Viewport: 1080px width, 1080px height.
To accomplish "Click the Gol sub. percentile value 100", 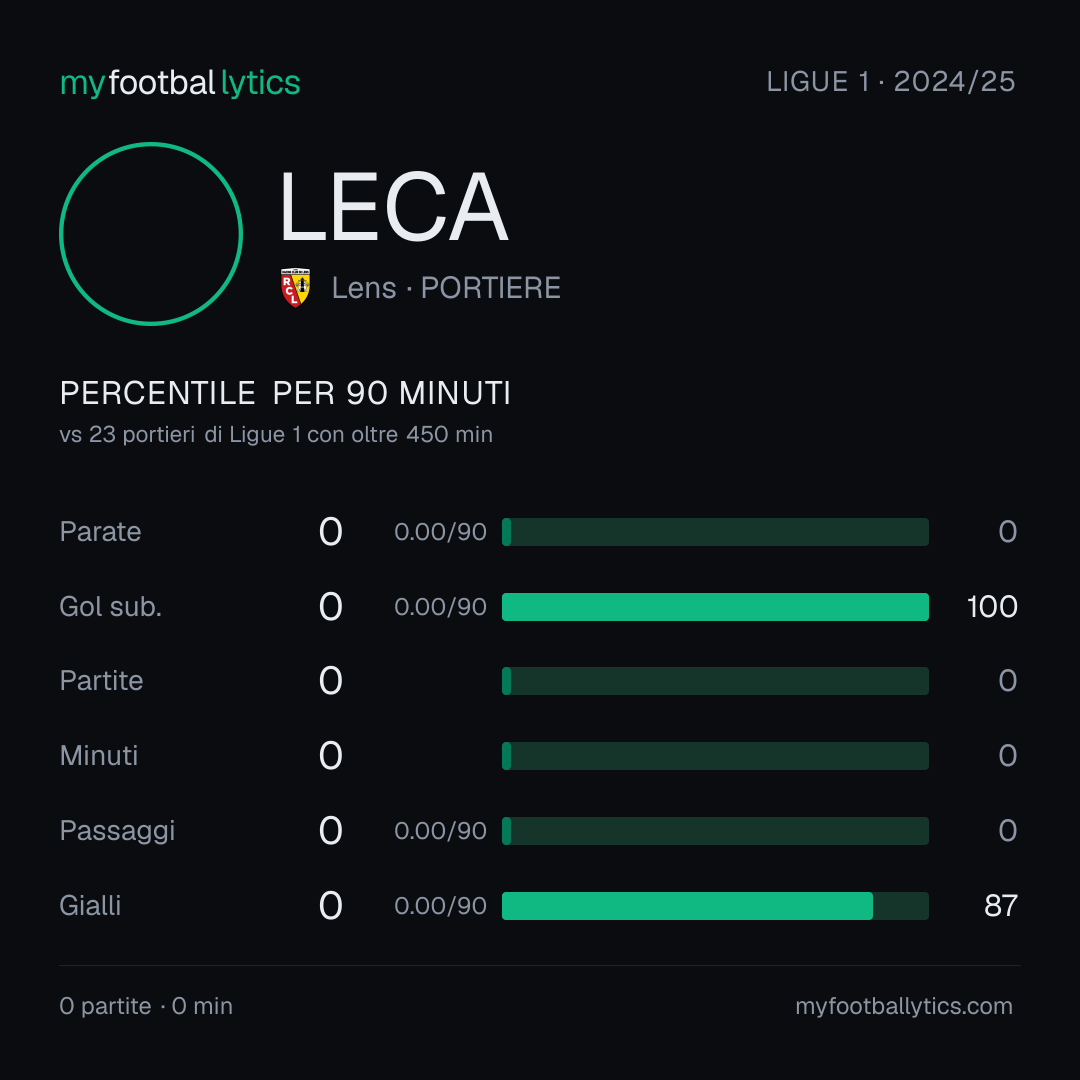I will click(x=992, y=607).
